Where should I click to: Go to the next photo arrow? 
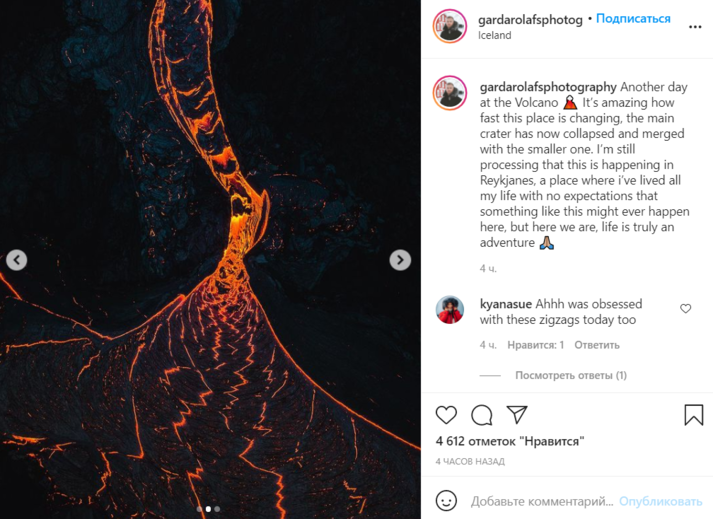click(x=400, y=260)
